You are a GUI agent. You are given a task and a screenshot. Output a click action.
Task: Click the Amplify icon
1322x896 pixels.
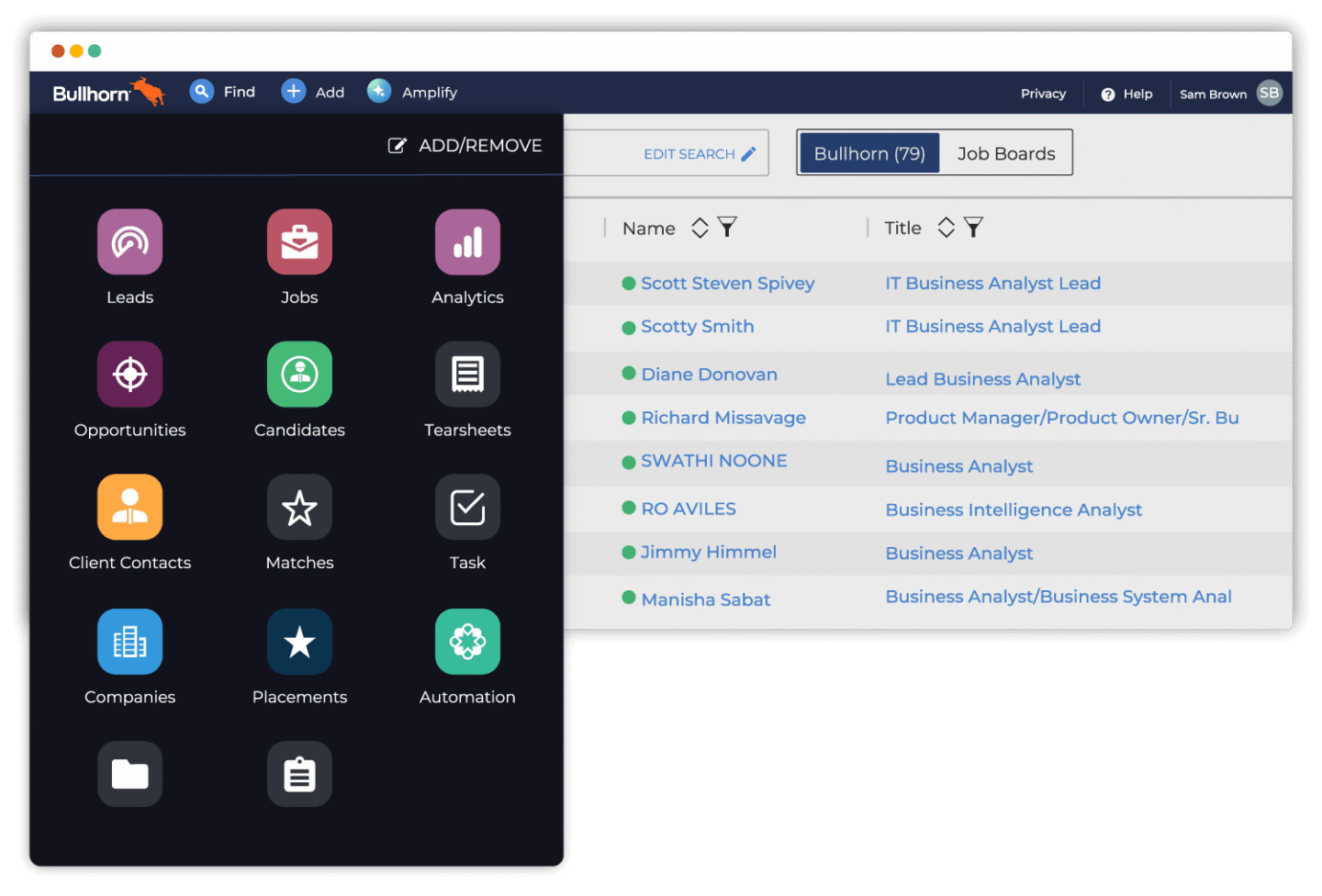379,91
